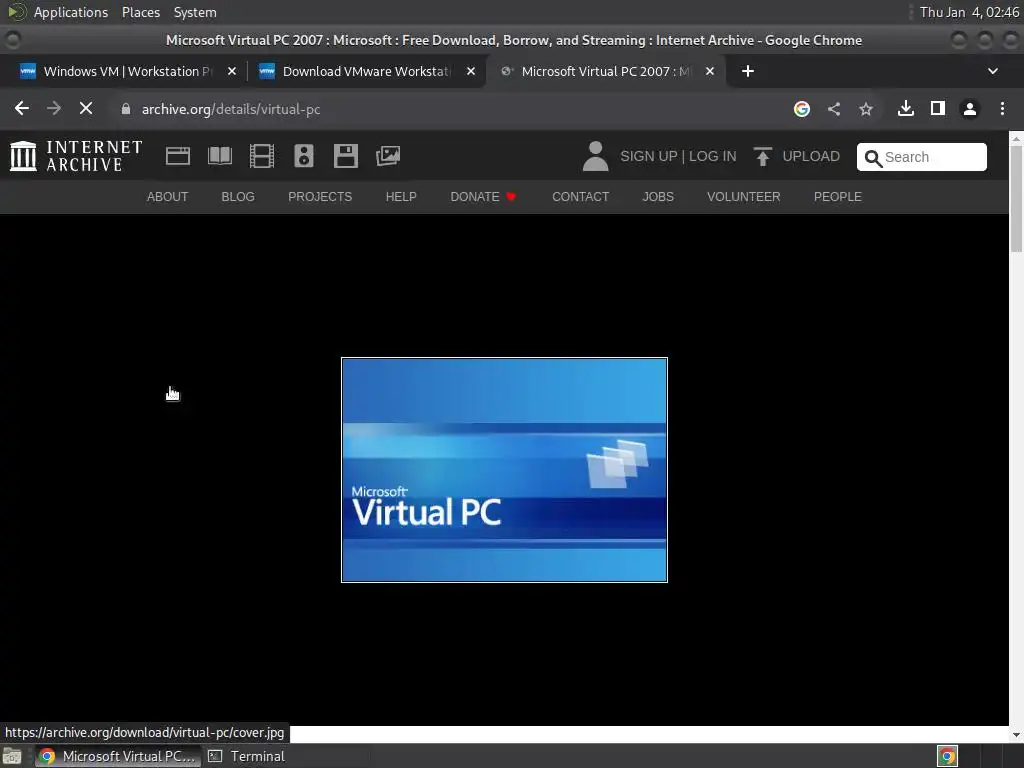Open the ABOUT link
Screen dimensions: 1024x768
pyautogui.click(x=167, y=197)
